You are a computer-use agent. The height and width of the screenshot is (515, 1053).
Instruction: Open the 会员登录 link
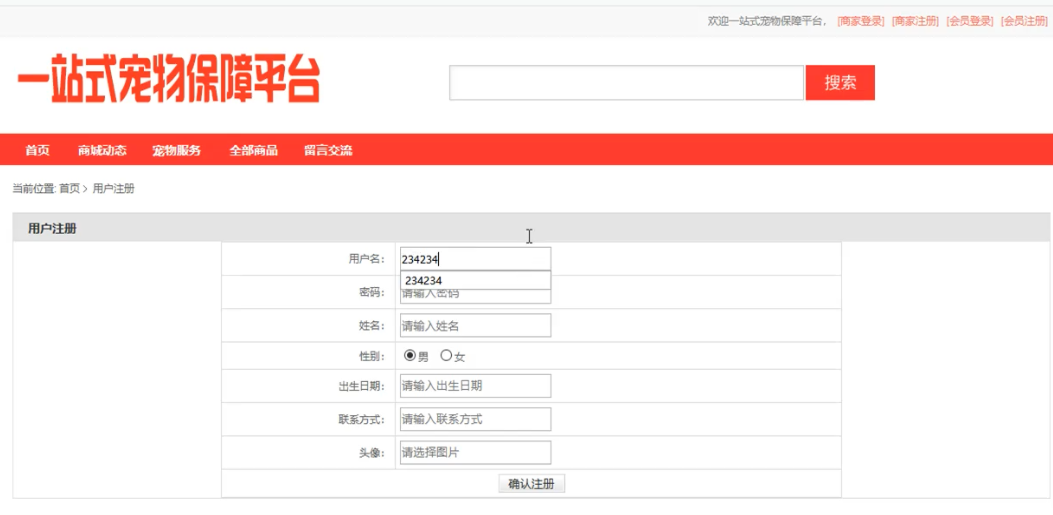tap(970, 21)
